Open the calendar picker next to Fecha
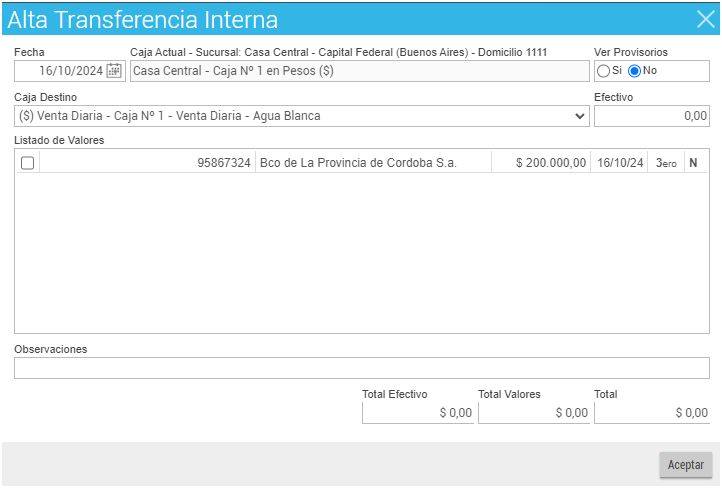 (114, 71)
